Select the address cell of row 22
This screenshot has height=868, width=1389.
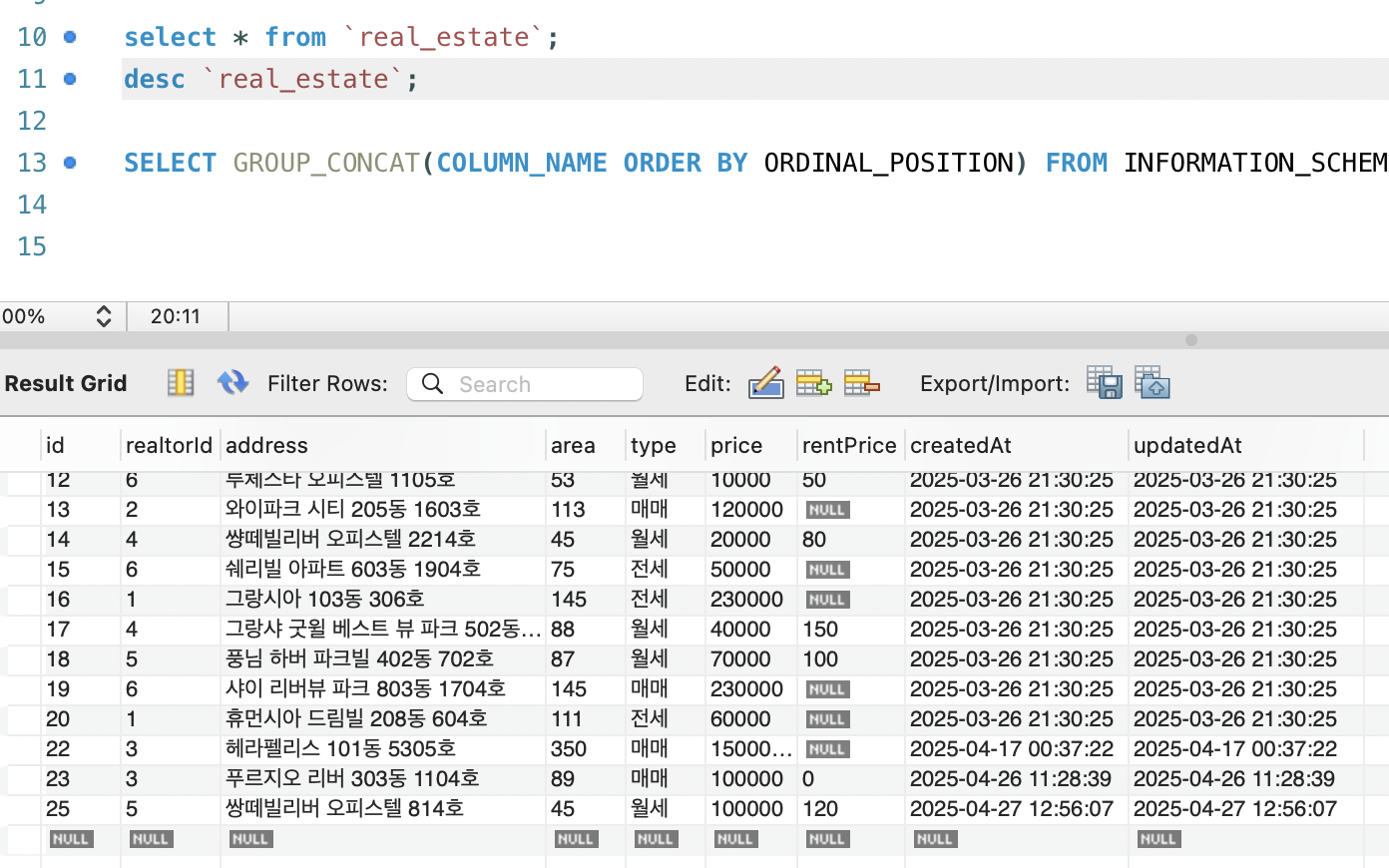(x=340, y=749)
